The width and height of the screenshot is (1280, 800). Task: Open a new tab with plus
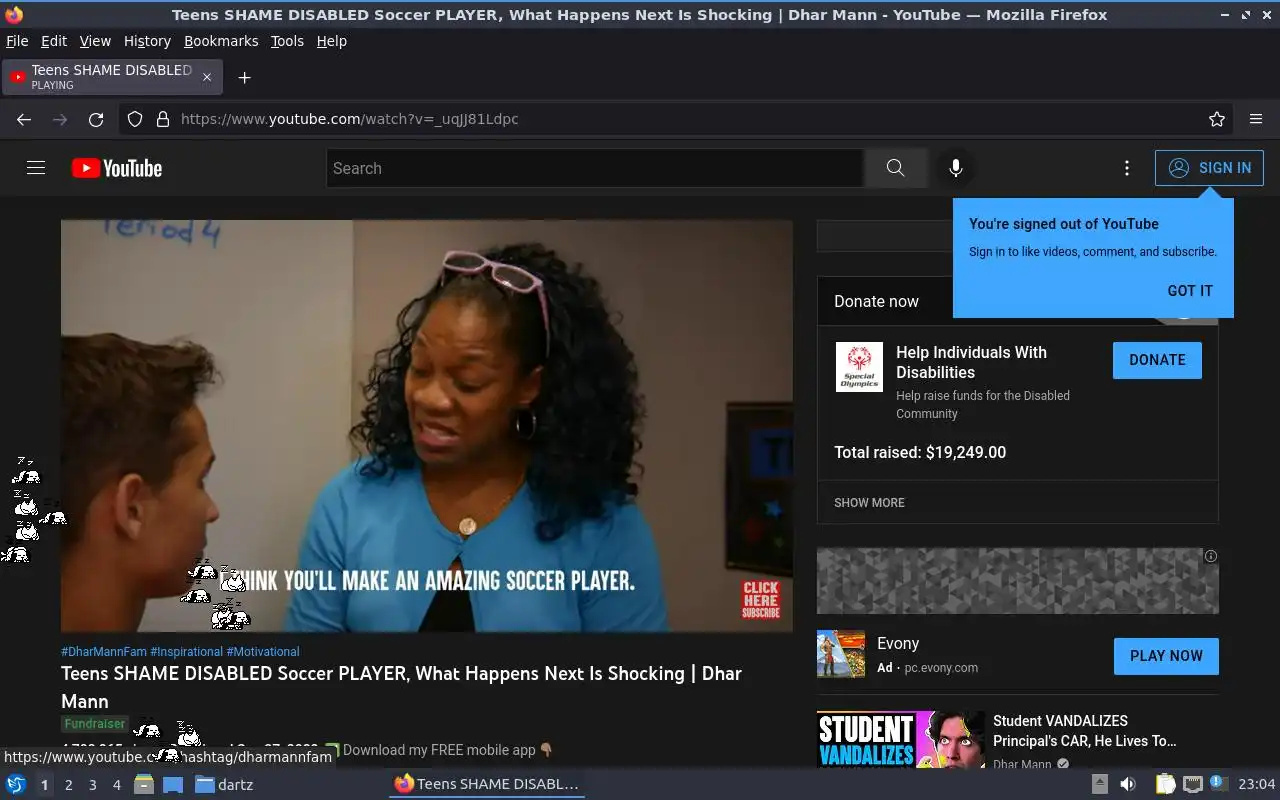244,77
